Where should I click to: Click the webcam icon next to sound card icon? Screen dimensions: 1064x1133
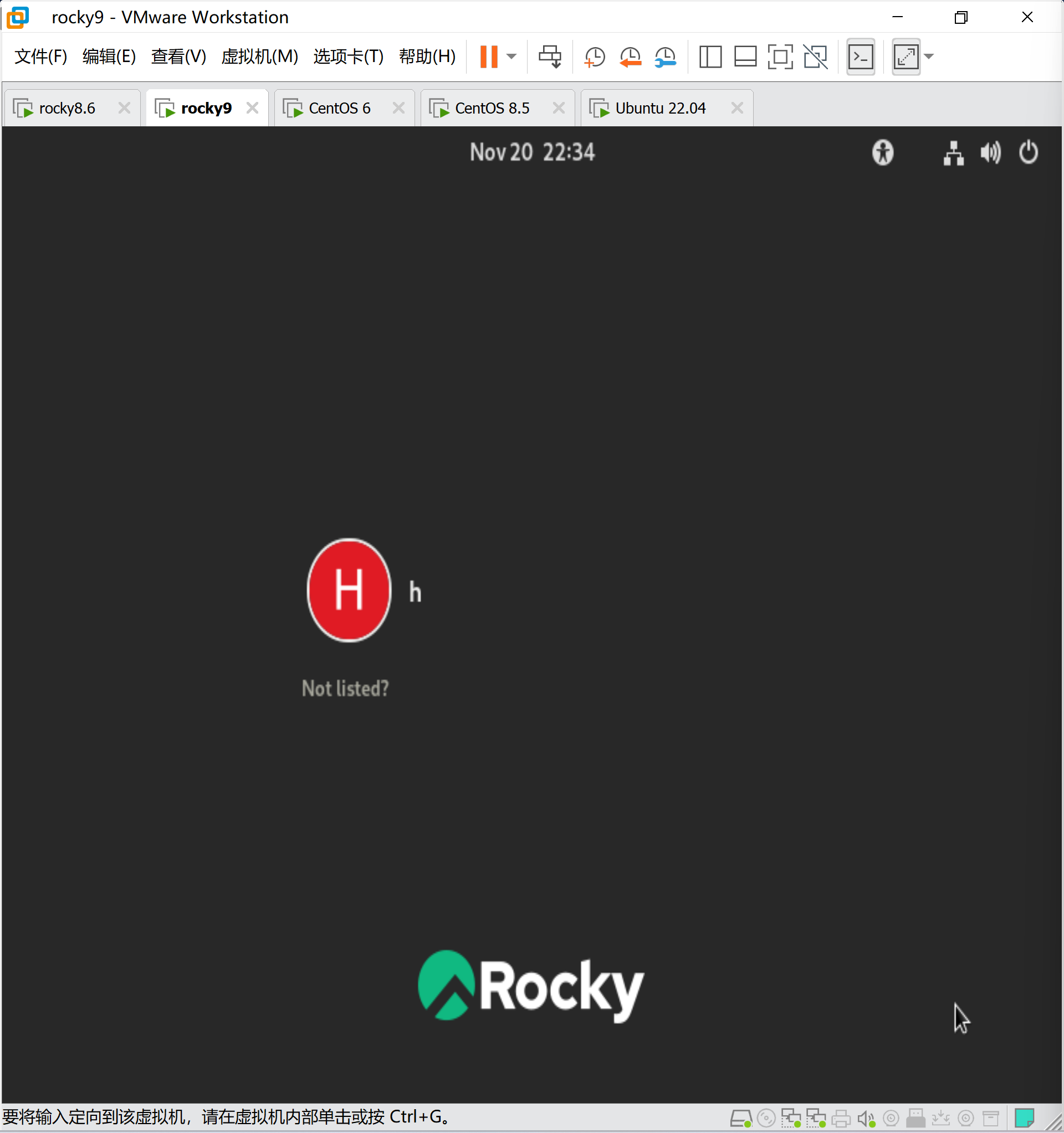(x=891, y=1118)
